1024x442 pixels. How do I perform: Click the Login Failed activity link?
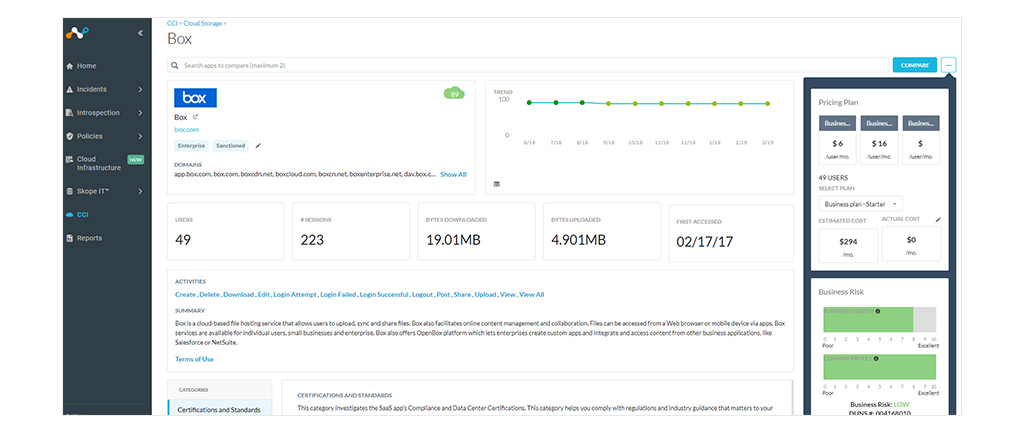point(338,294)
